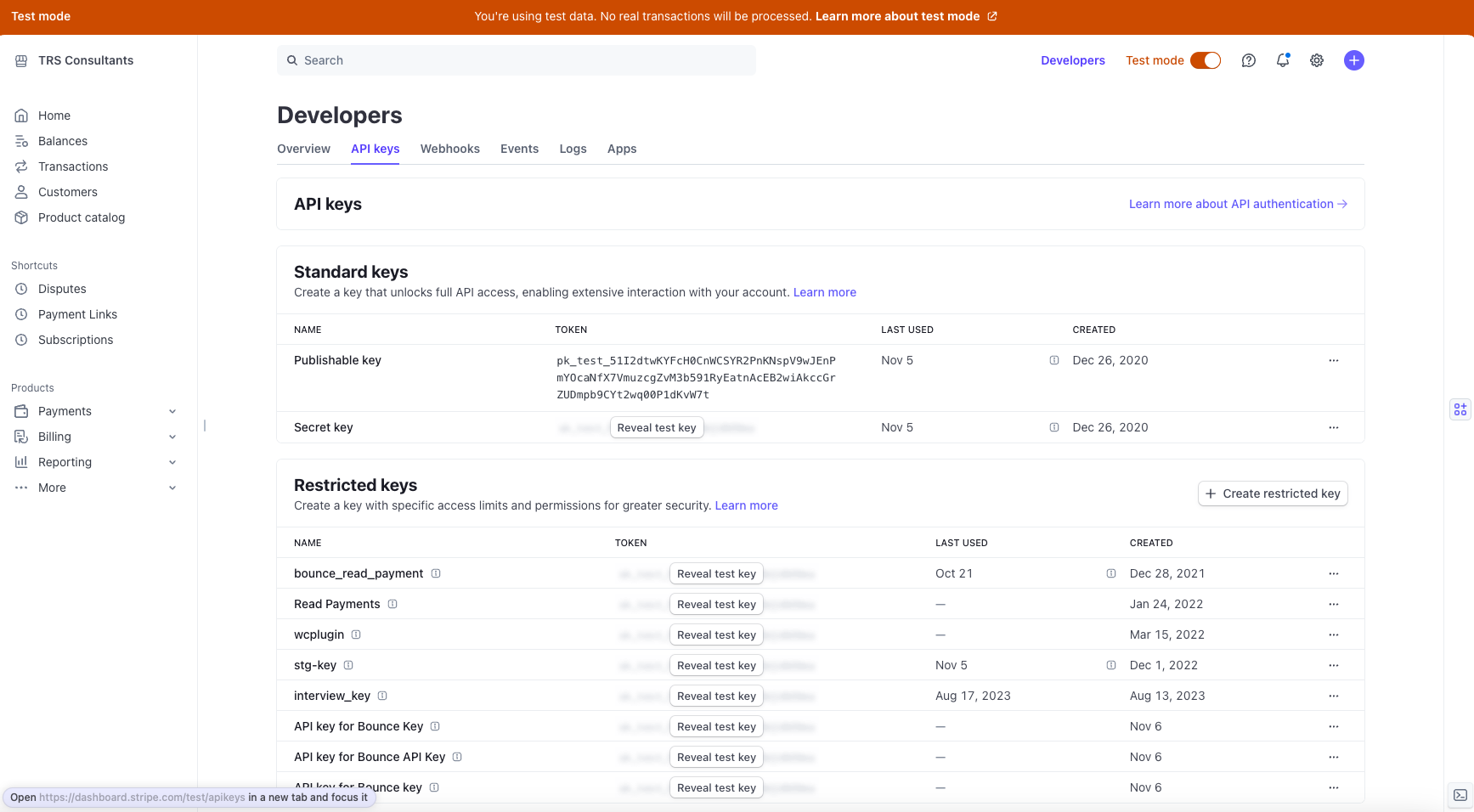Click info icon beside wcplugin name
The image size is (1474, 812).
(x=356, y=634)
